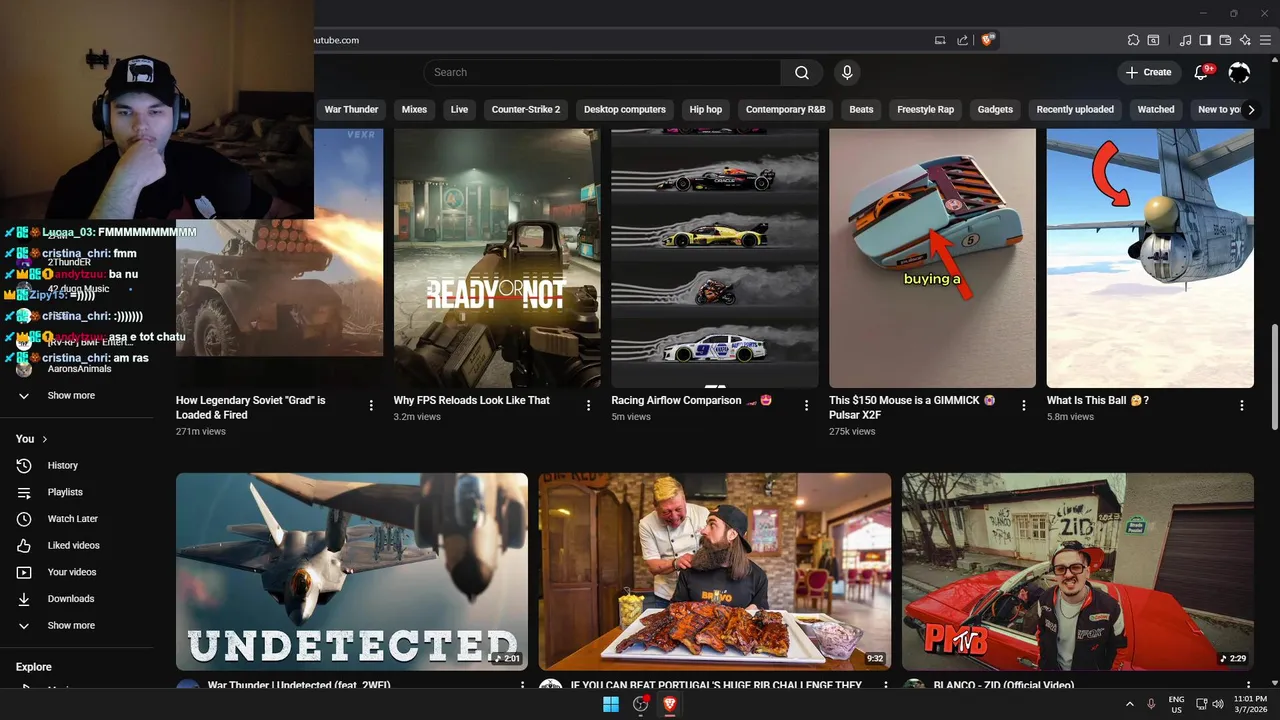Open the Brave browser taskbar icon
This screenshot has width=1280, height=720.
coord(670,704)
